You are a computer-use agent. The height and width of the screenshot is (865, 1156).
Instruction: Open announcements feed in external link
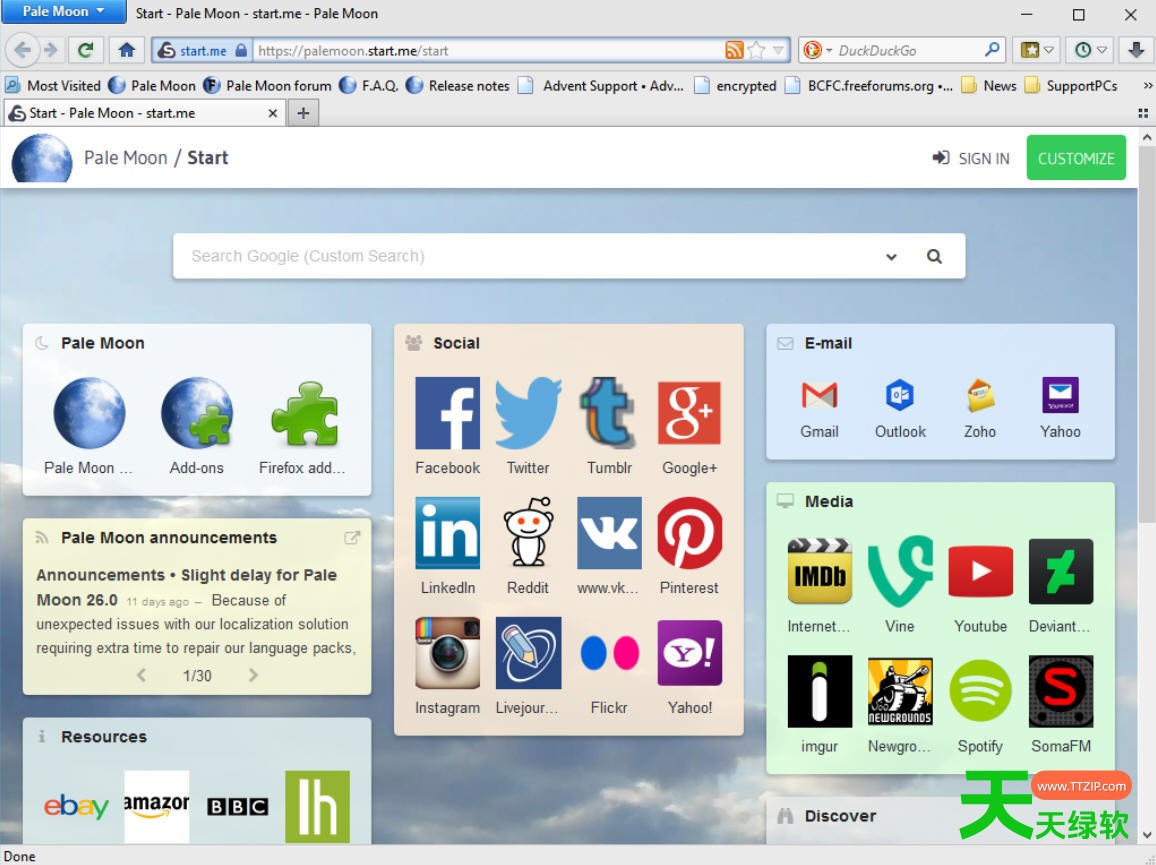(352, 538)
